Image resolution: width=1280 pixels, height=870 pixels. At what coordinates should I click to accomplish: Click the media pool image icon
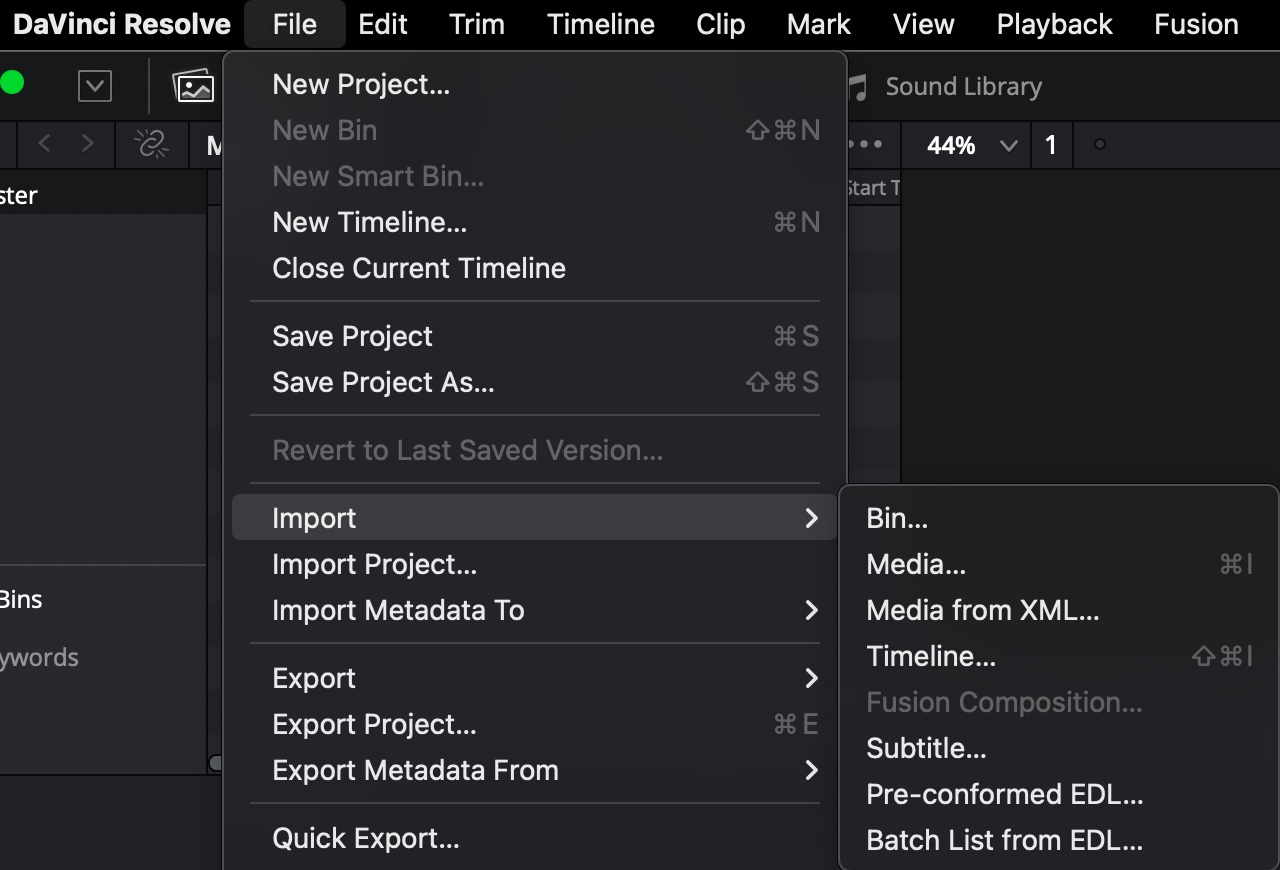point(195,87)
